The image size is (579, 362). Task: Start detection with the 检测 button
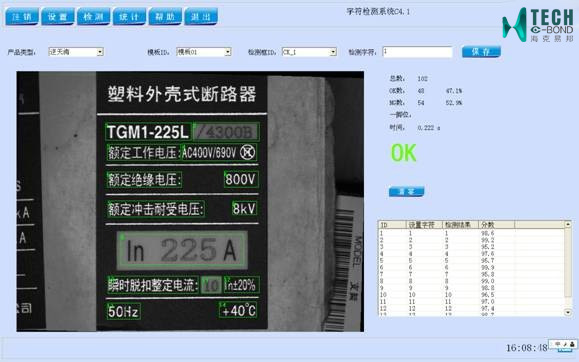tap(93, 17)
